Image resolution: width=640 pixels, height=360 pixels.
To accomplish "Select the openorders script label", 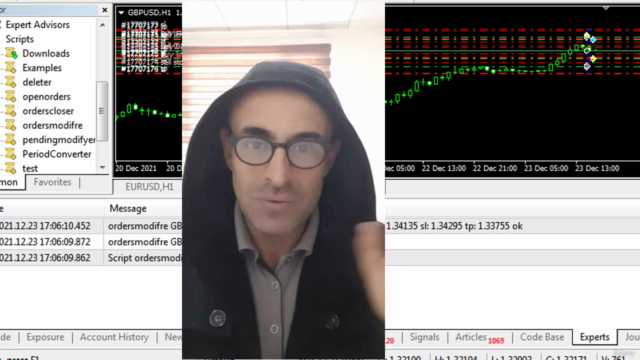I will click(47, 97).
